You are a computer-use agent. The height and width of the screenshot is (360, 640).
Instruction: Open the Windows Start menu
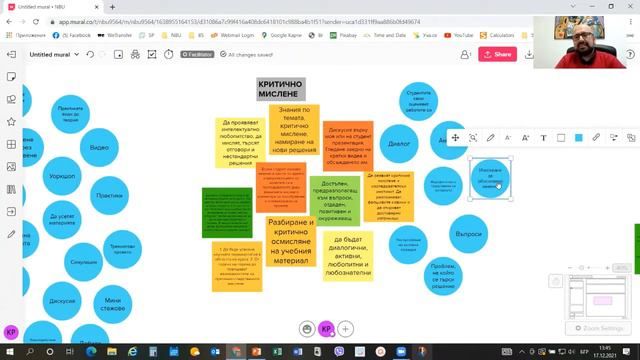pyautogui.click(x=9, y=351)
